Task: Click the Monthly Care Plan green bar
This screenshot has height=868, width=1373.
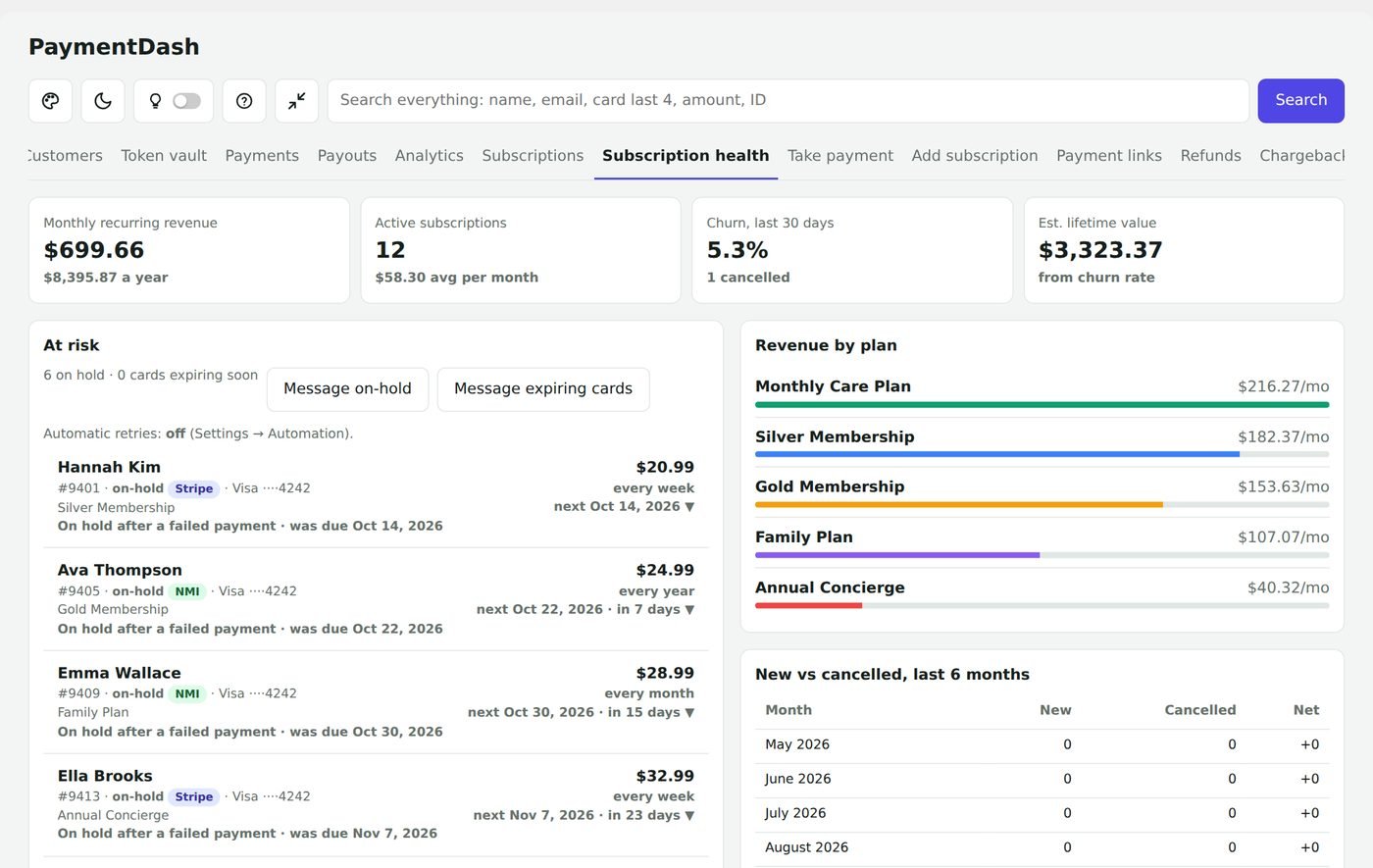Action: [x=1042, y=405]
